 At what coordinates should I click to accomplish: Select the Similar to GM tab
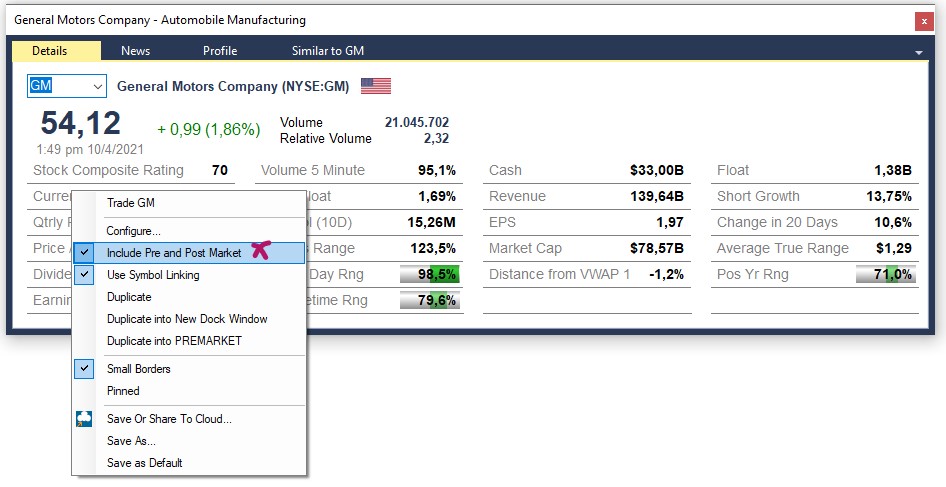click(327, 51)
